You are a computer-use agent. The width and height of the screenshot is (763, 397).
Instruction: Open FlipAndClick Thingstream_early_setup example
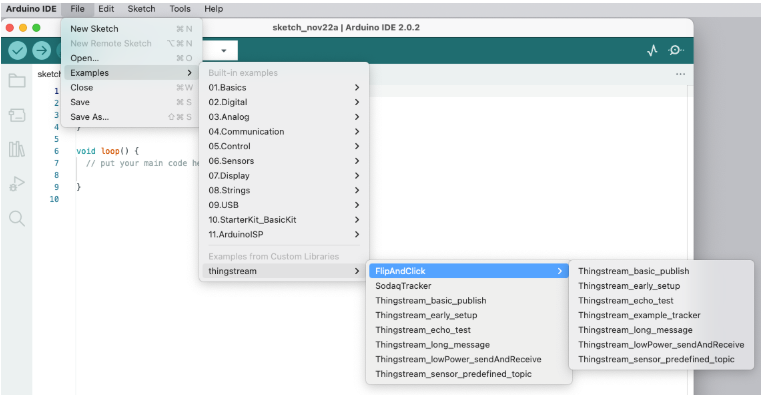pos(661,286)
